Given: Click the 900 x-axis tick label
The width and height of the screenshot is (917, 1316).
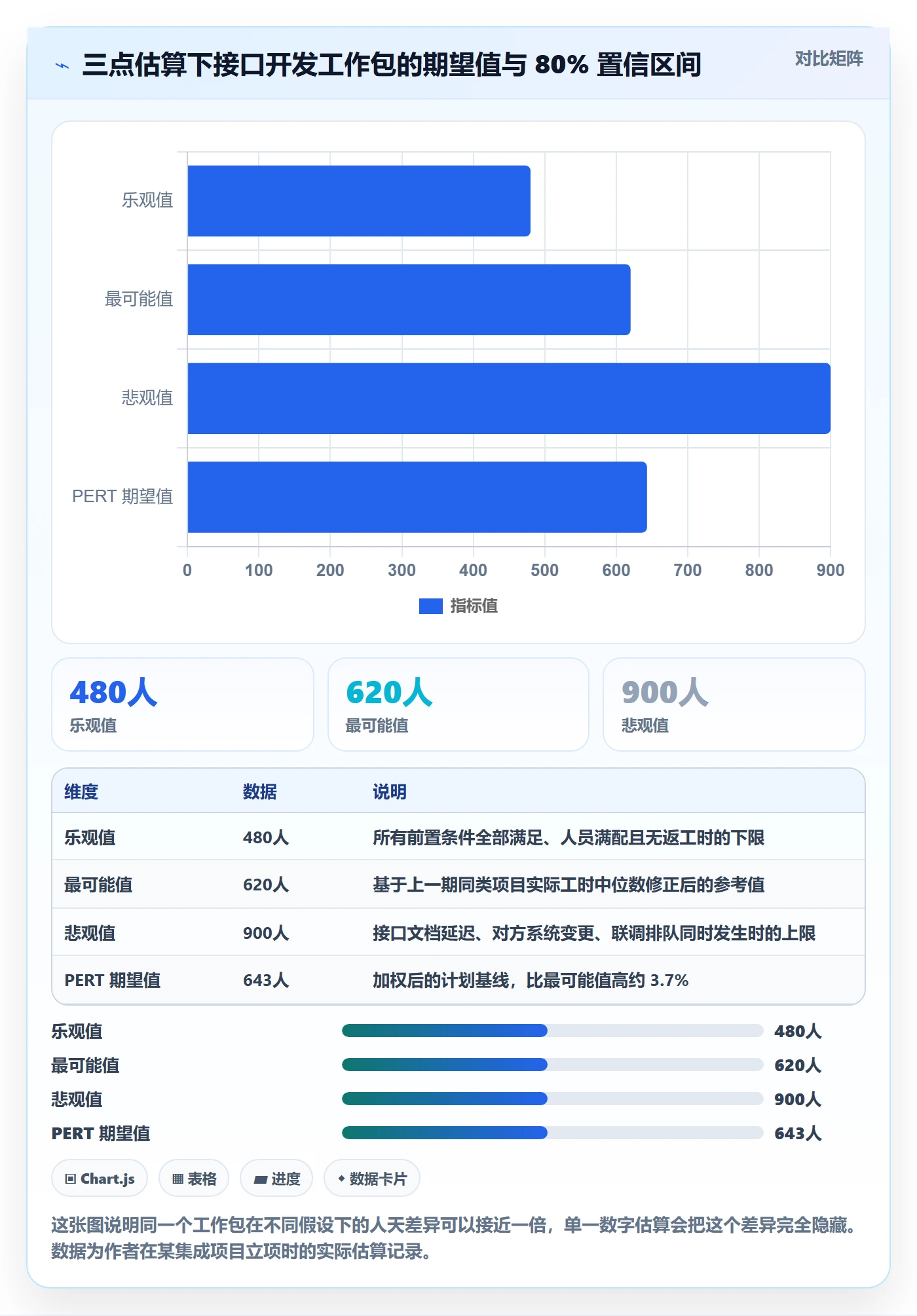Looking at the screenshot, I should pos(831,570).
